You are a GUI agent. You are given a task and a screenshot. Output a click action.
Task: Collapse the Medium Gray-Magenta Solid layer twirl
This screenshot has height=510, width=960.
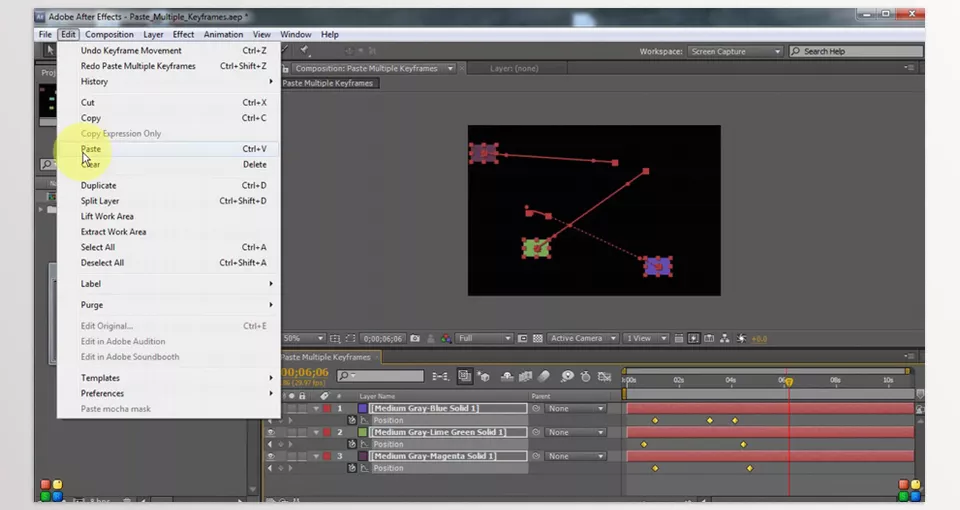(316, 456)
